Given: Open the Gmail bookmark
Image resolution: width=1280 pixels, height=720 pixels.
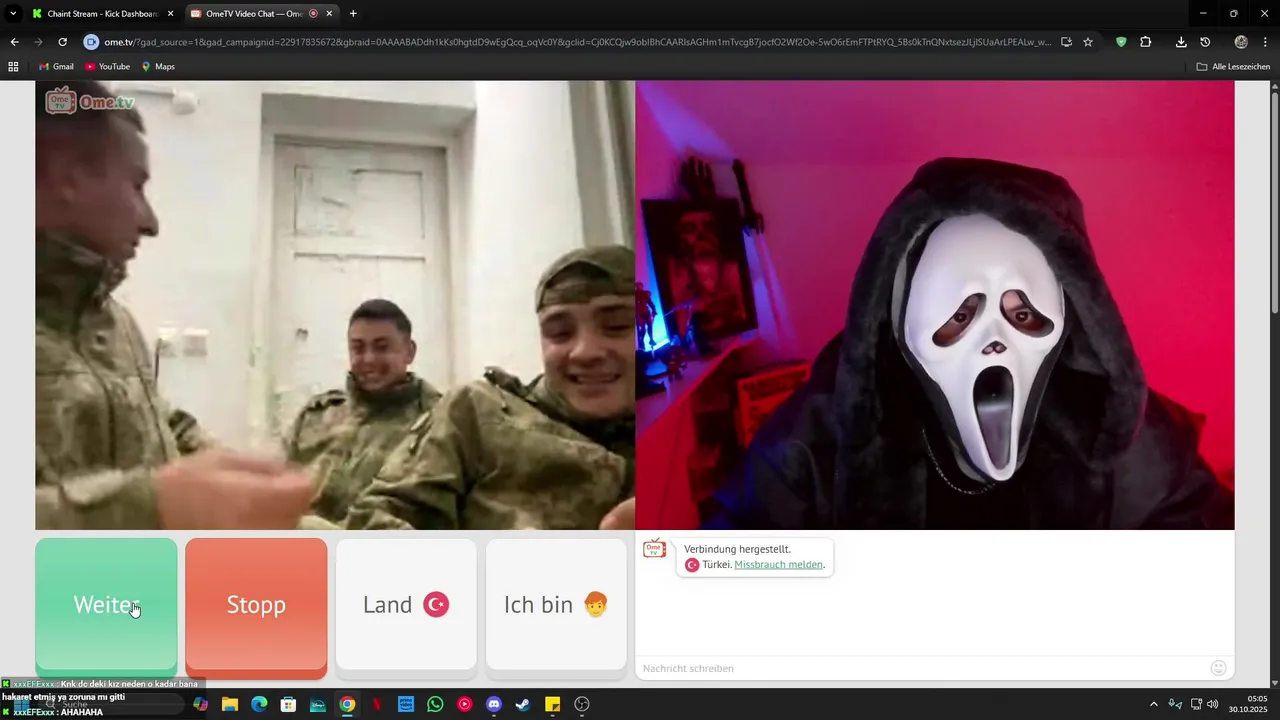Looking at the screenshot, I should tap(56, 66).
